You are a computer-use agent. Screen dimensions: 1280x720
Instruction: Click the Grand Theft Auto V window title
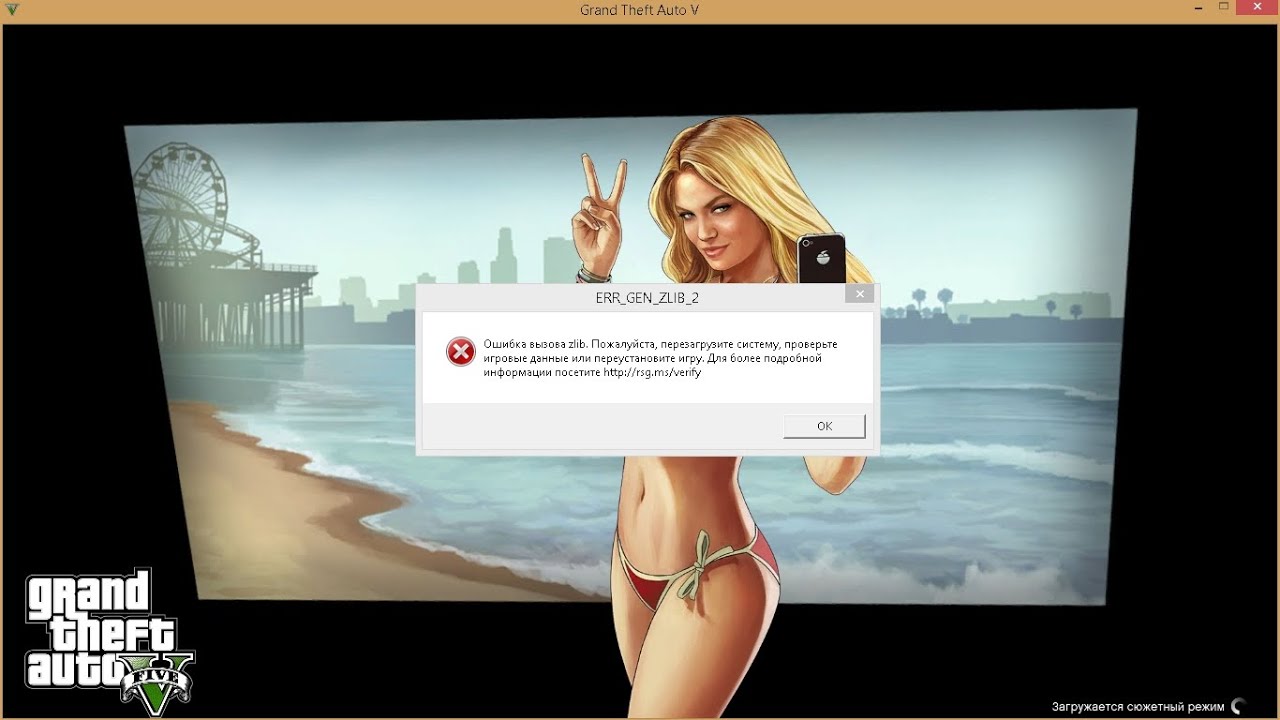pos(639,10)
